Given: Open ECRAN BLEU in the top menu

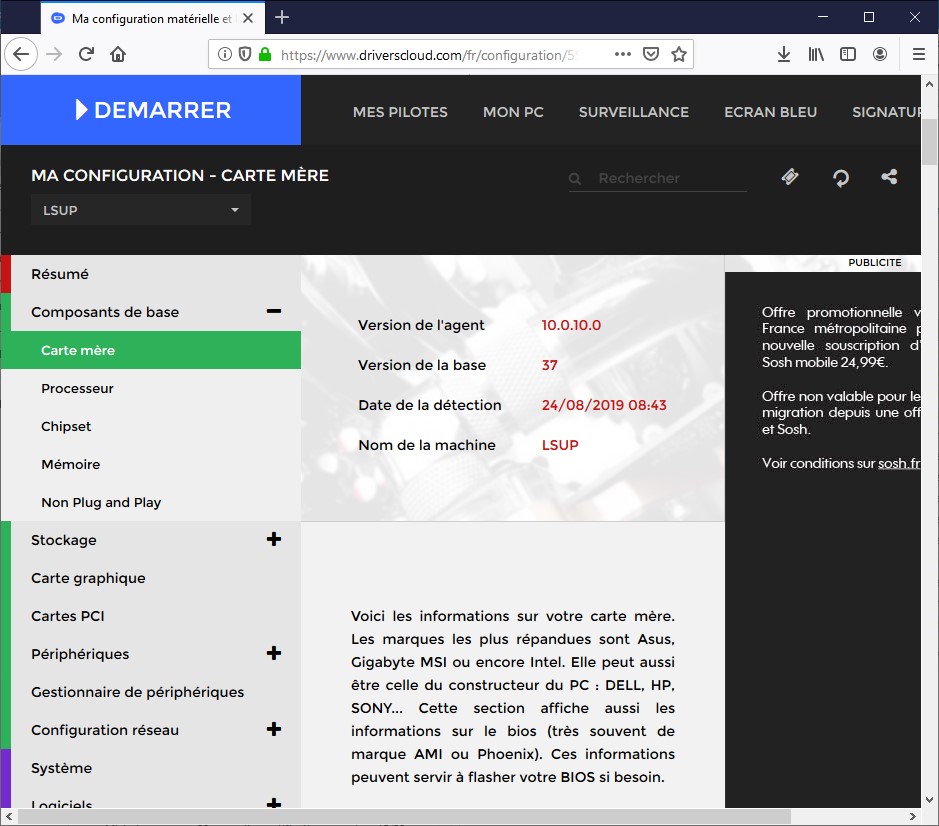Looking at the screenshot, I should click(770, 112).
